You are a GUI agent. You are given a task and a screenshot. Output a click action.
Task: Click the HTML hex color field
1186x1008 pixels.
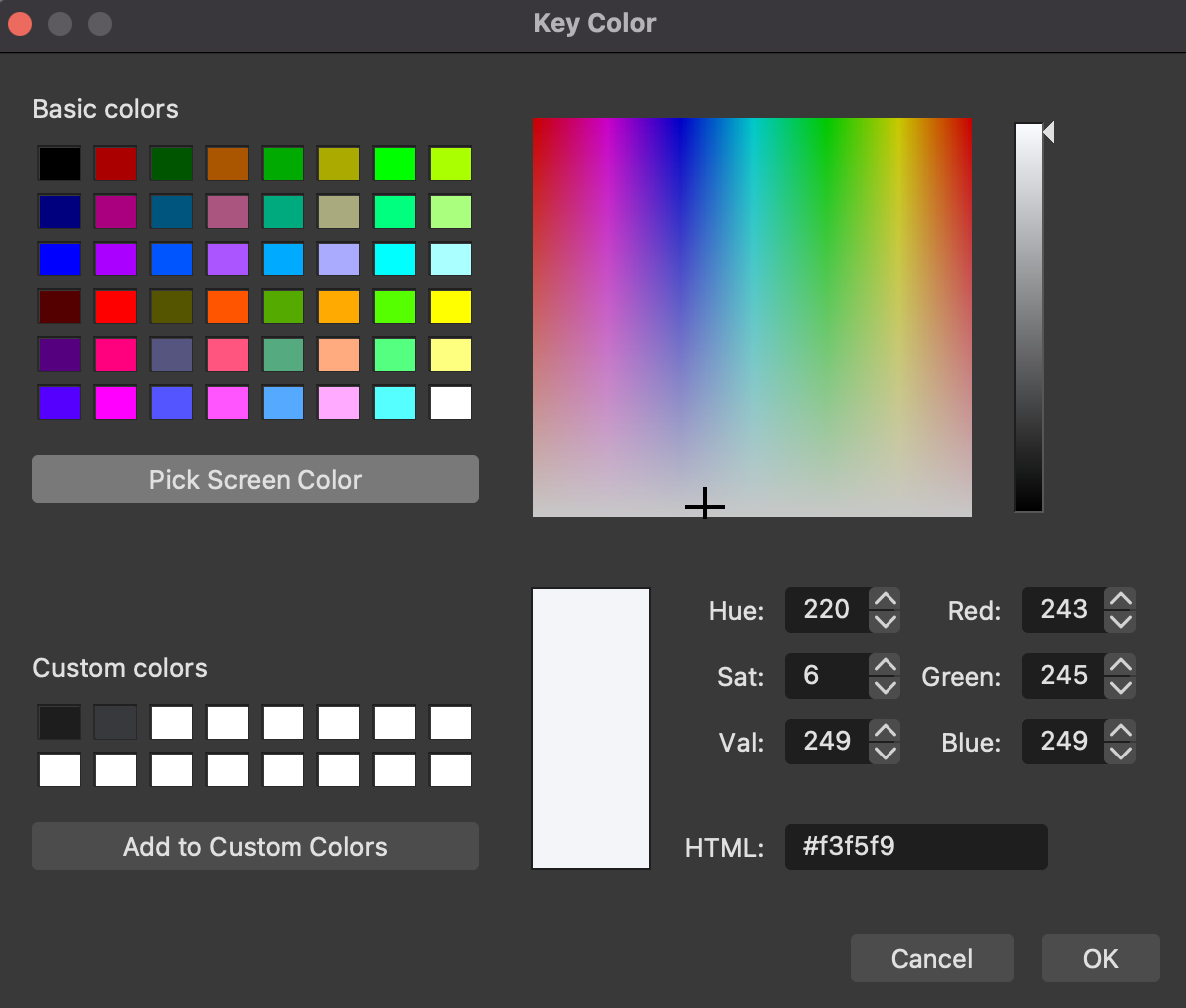pos(916,847)
